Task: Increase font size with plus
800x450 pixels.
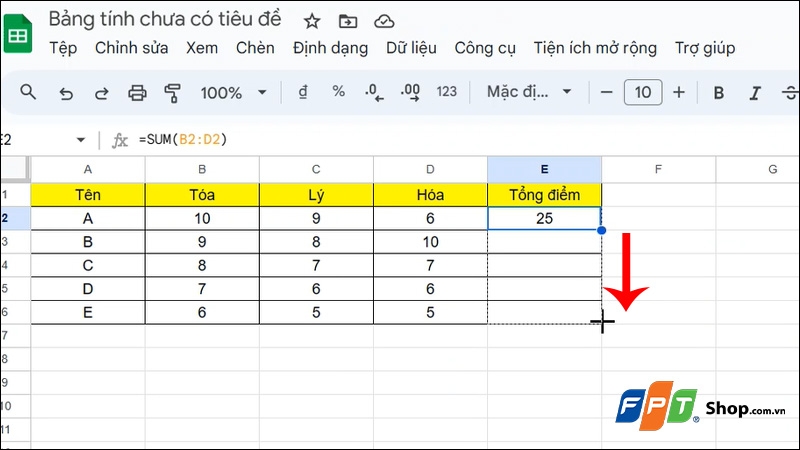Action: click(679, 92)
